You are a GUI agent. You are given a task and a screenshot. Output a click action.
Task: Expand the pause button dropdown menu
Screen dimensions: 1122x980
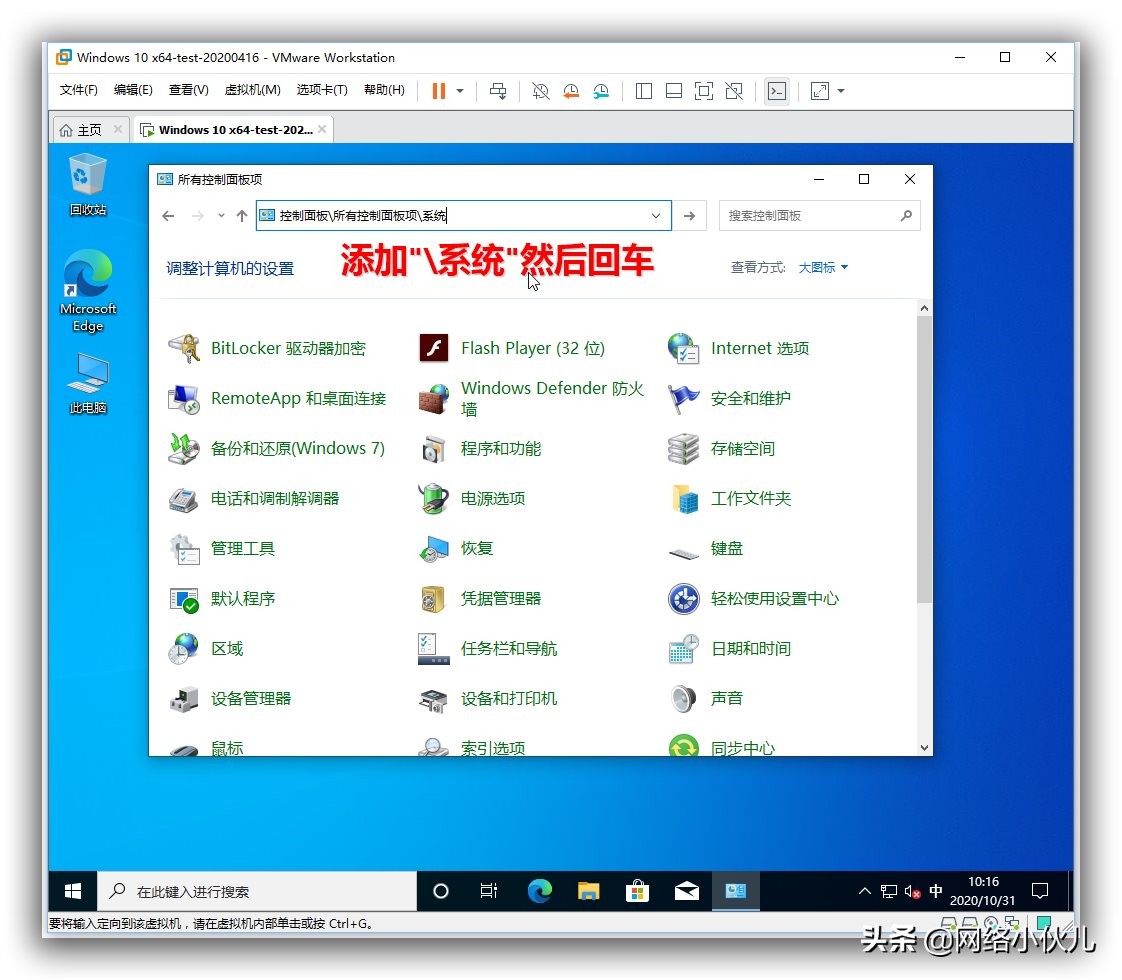tap(459, 91)
